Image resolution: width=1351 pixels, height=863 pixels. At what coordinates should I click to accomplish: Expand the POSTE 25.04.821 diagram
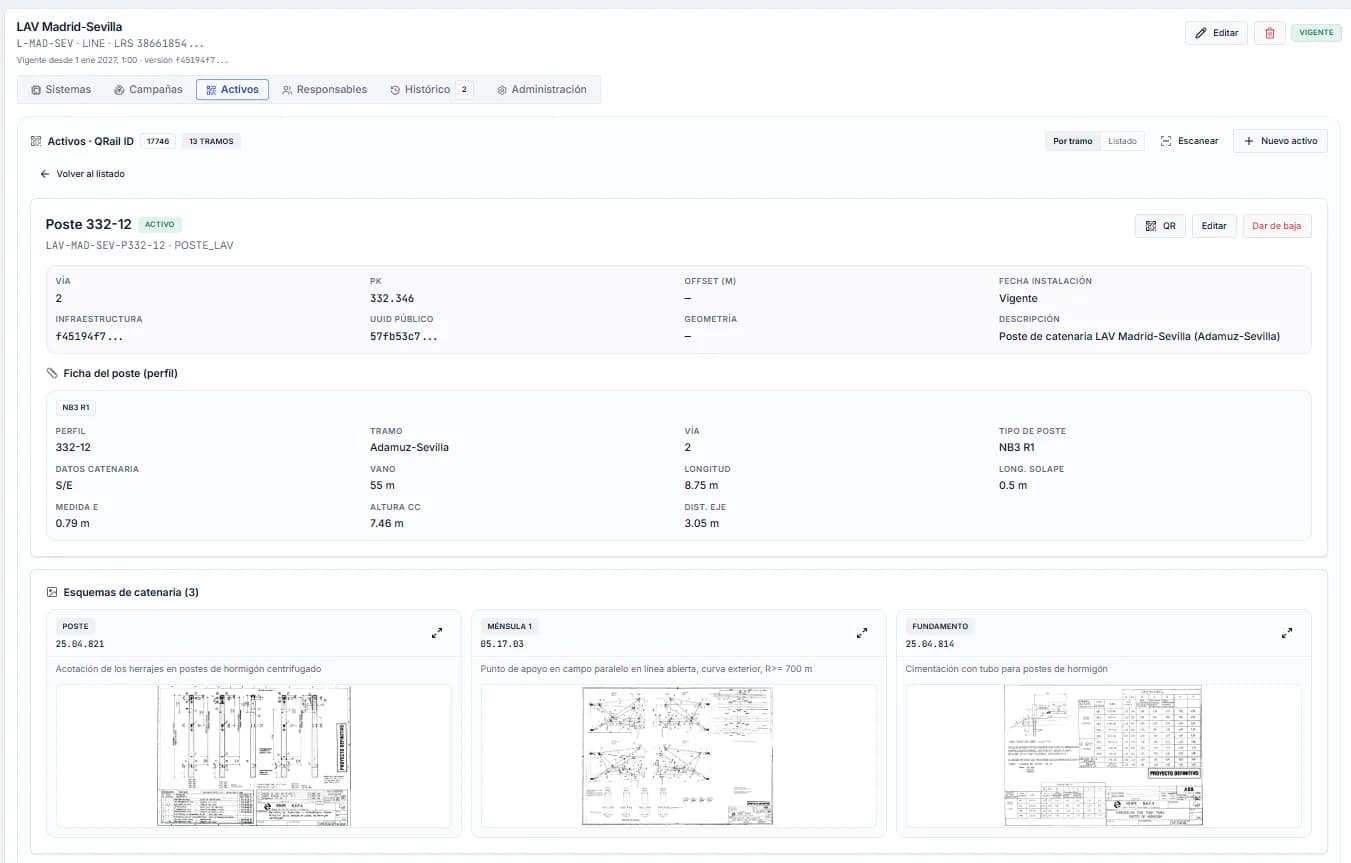[437, 633]
